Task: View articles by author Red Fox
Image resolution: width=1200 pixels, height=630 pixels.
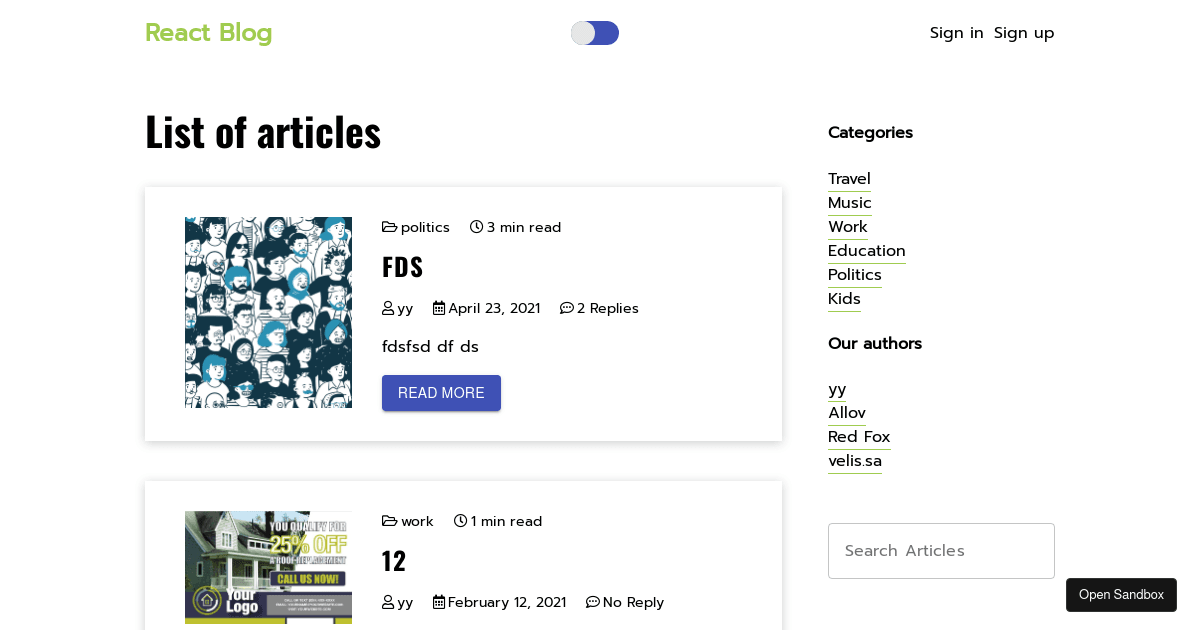Action: (859, 437)
